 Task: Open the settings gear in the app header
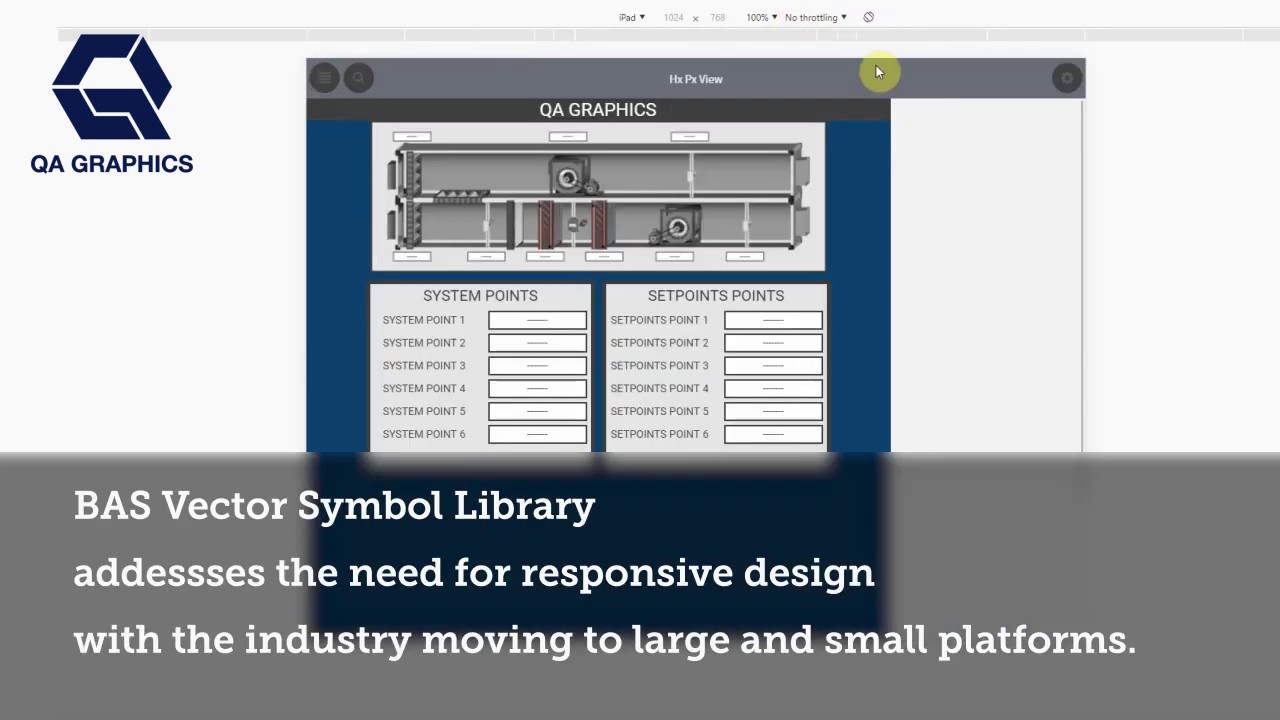coord(1067,78)
